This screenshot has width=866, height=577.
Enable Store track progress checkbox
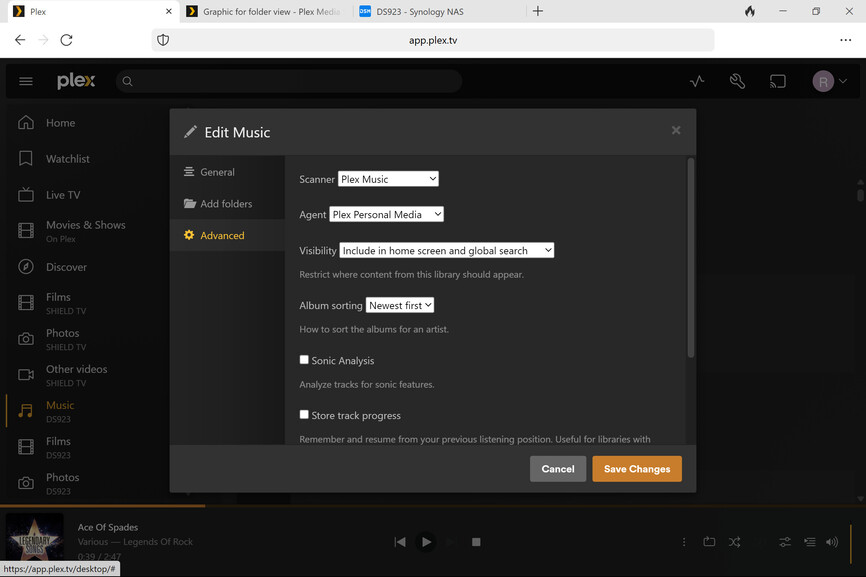pos(304,414)
